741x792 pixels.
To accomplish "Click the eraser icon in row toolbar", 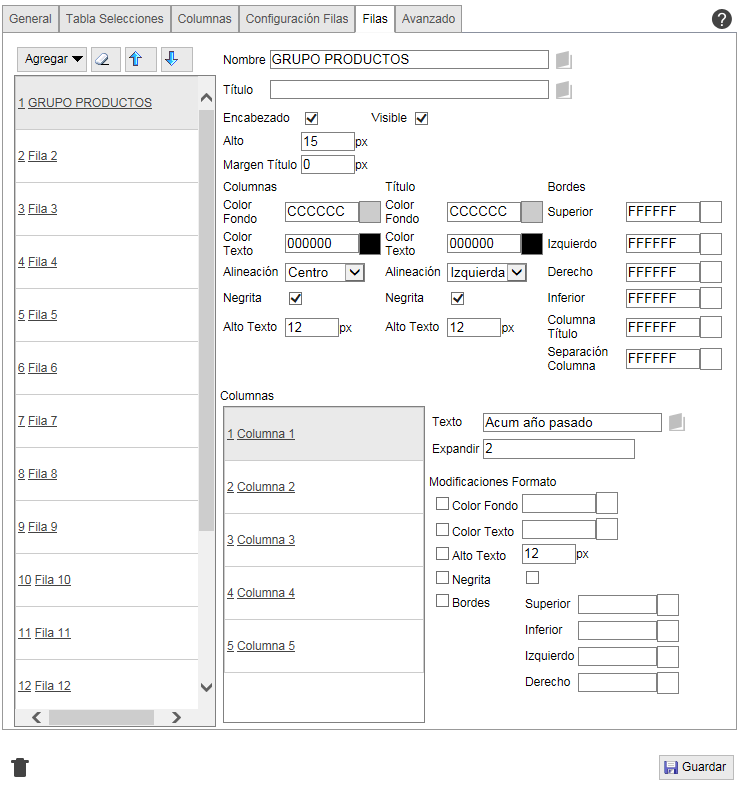I will tap(103, 59).
